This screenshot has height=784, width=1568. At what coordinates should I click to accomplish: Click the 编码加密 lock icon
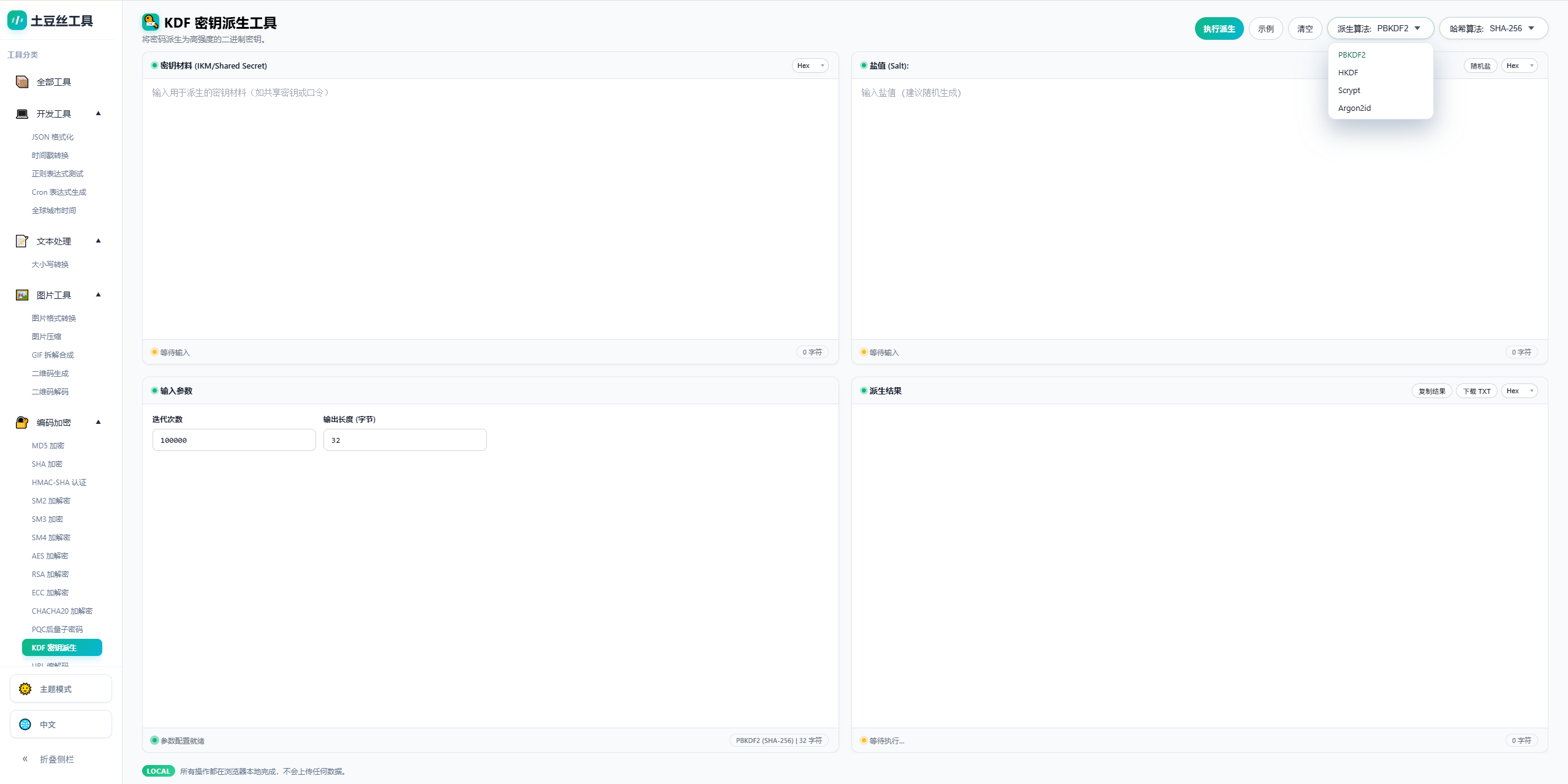click(22, 423)
